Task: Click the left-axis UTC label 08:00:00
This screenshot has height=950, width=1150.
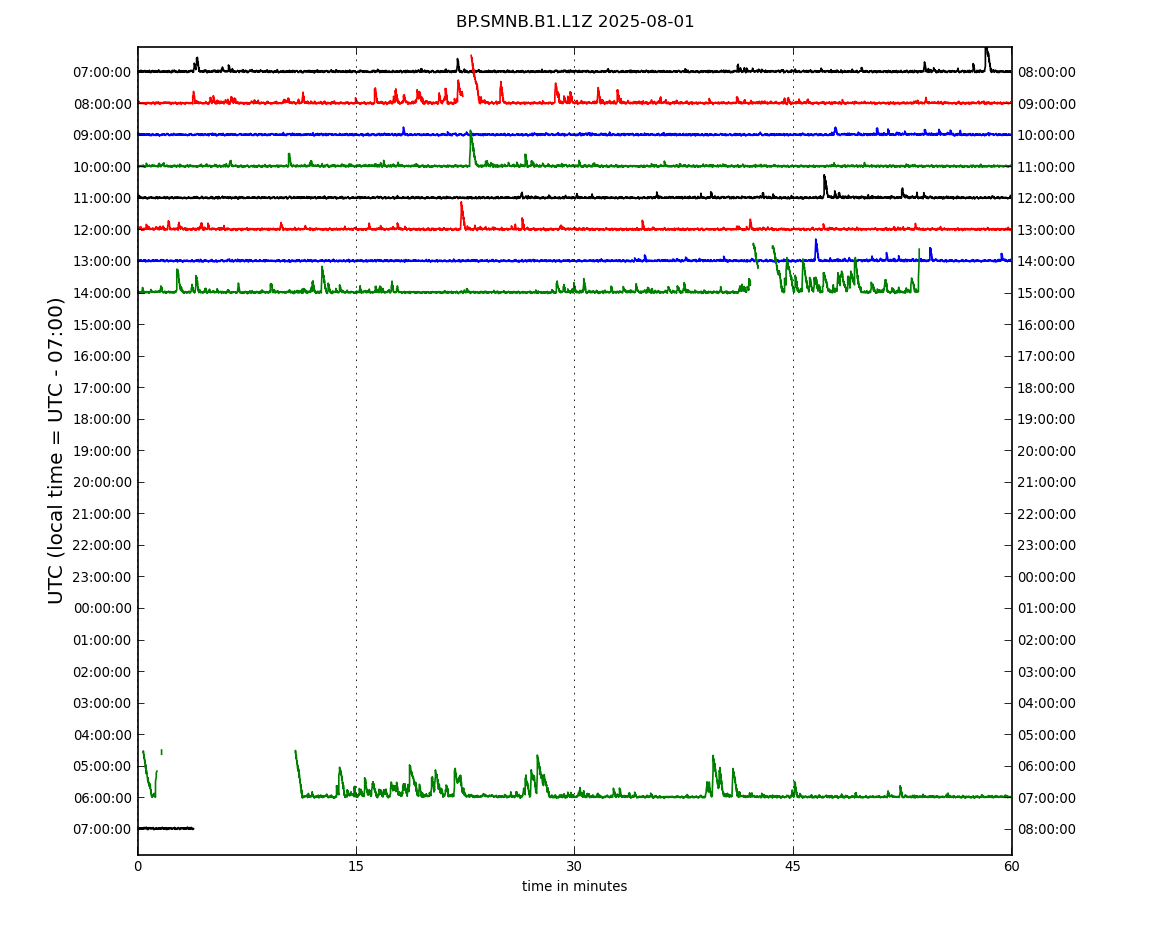Action: [x=102, y=104]
